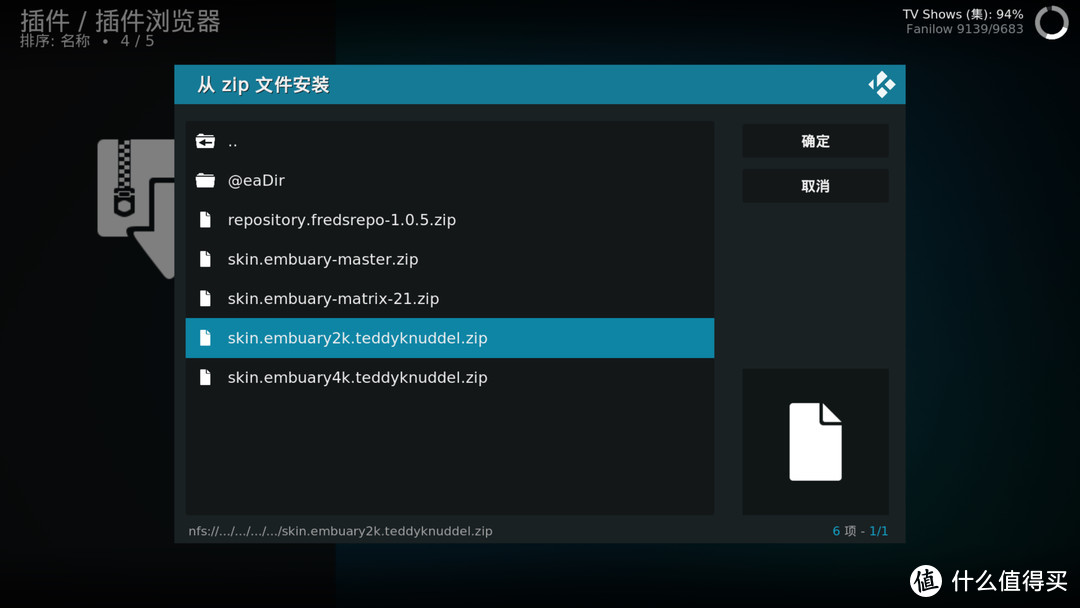Click the large file preview thumbnail
This screenshot has height=608, width=1080.
(x=816, y=441)
